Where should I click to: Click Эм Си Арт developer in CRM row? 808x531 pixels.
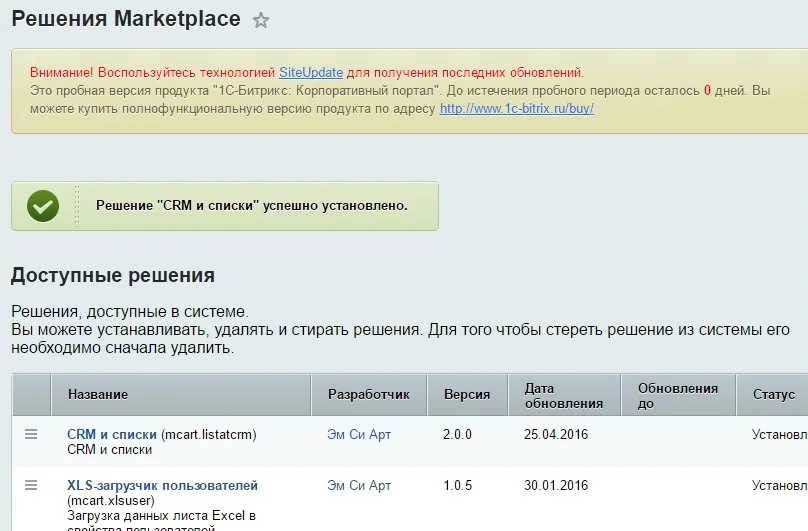click(x=359, y=435)
